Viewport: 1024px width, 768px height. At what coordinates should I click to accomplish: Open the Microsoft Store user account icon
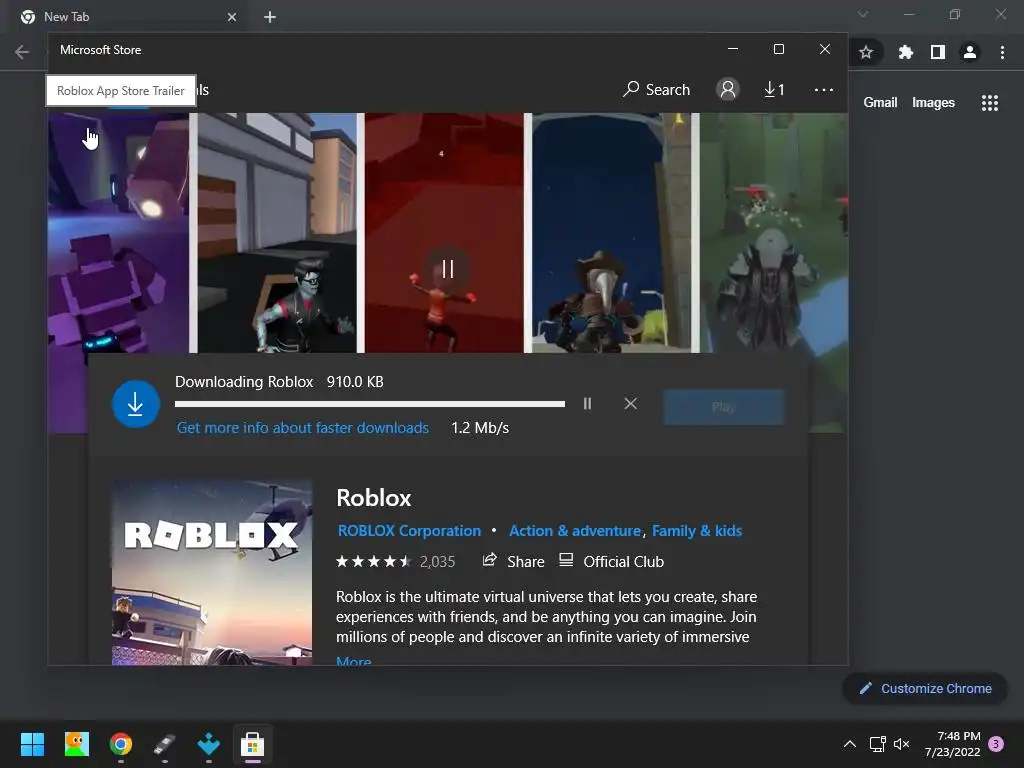(x=728, y=89)
